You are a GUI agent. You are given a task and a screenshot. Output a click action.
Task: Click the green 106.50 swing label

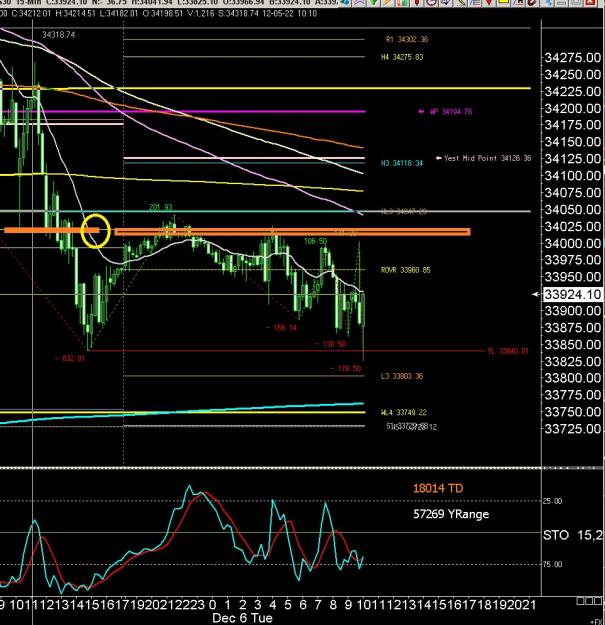point(315,241)
